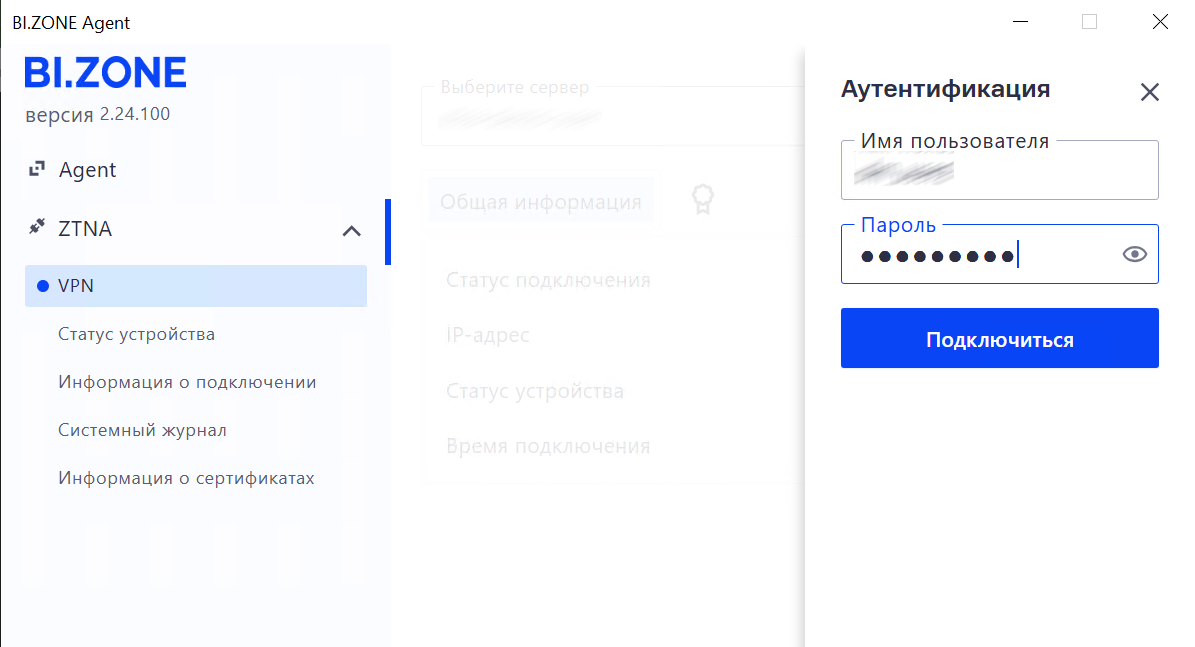1195x647 pixels.
Task: Click the Время подключения label
Action: pyautogui.click(x=548, y=446)
